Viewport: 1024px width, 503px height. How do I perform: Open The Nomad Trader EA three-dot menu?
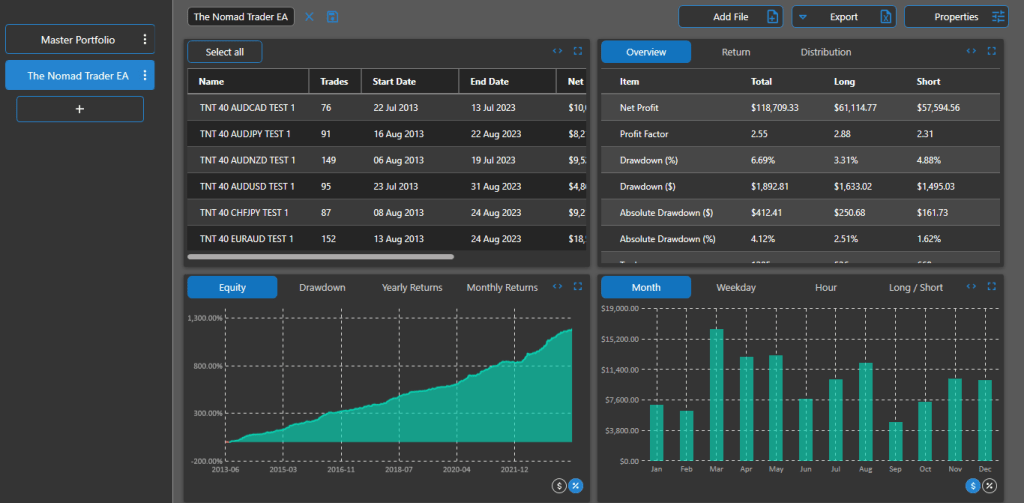coord(145,76)
